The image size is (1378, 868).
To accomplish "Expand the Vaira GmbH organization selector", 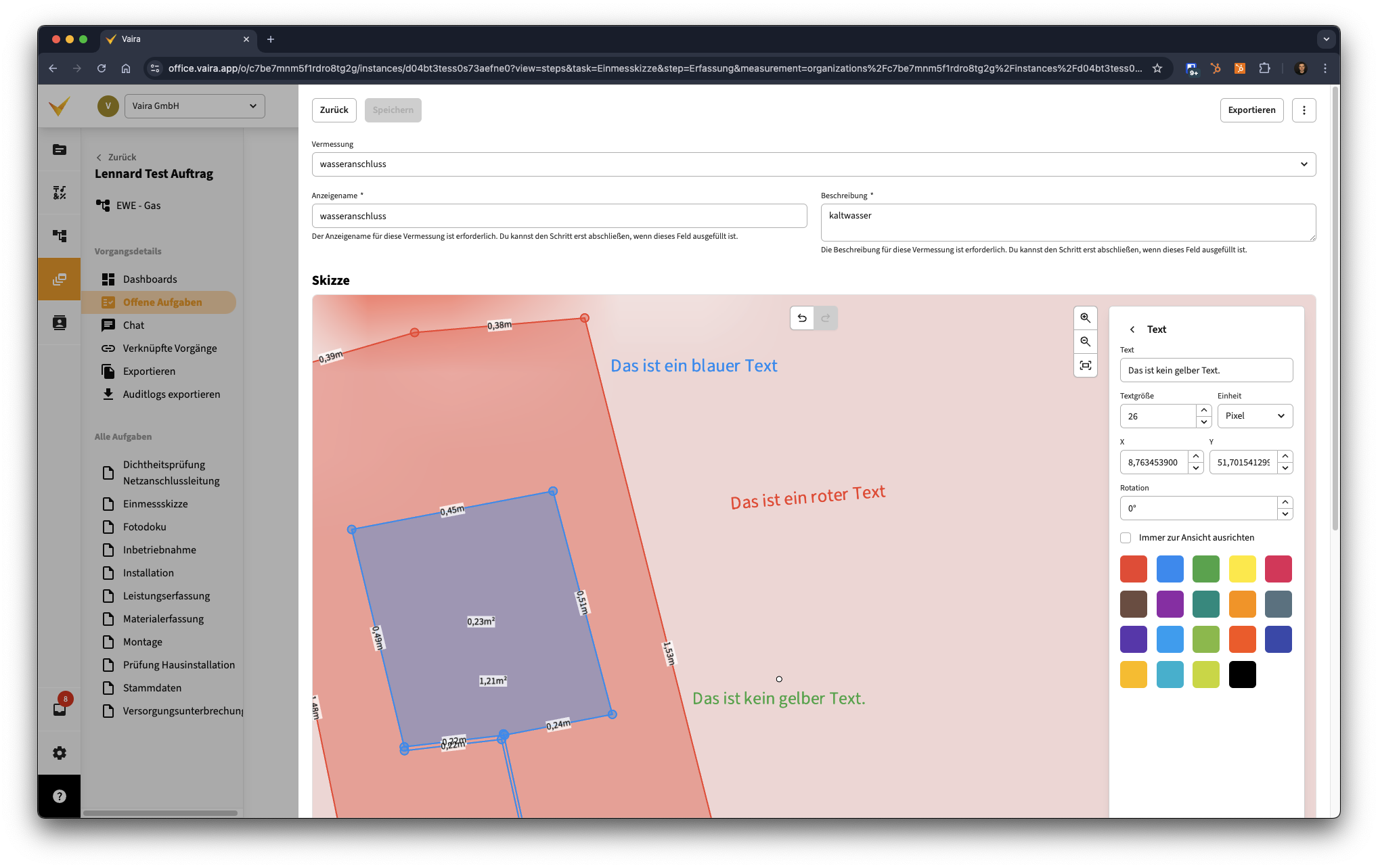I will point(195,106).
